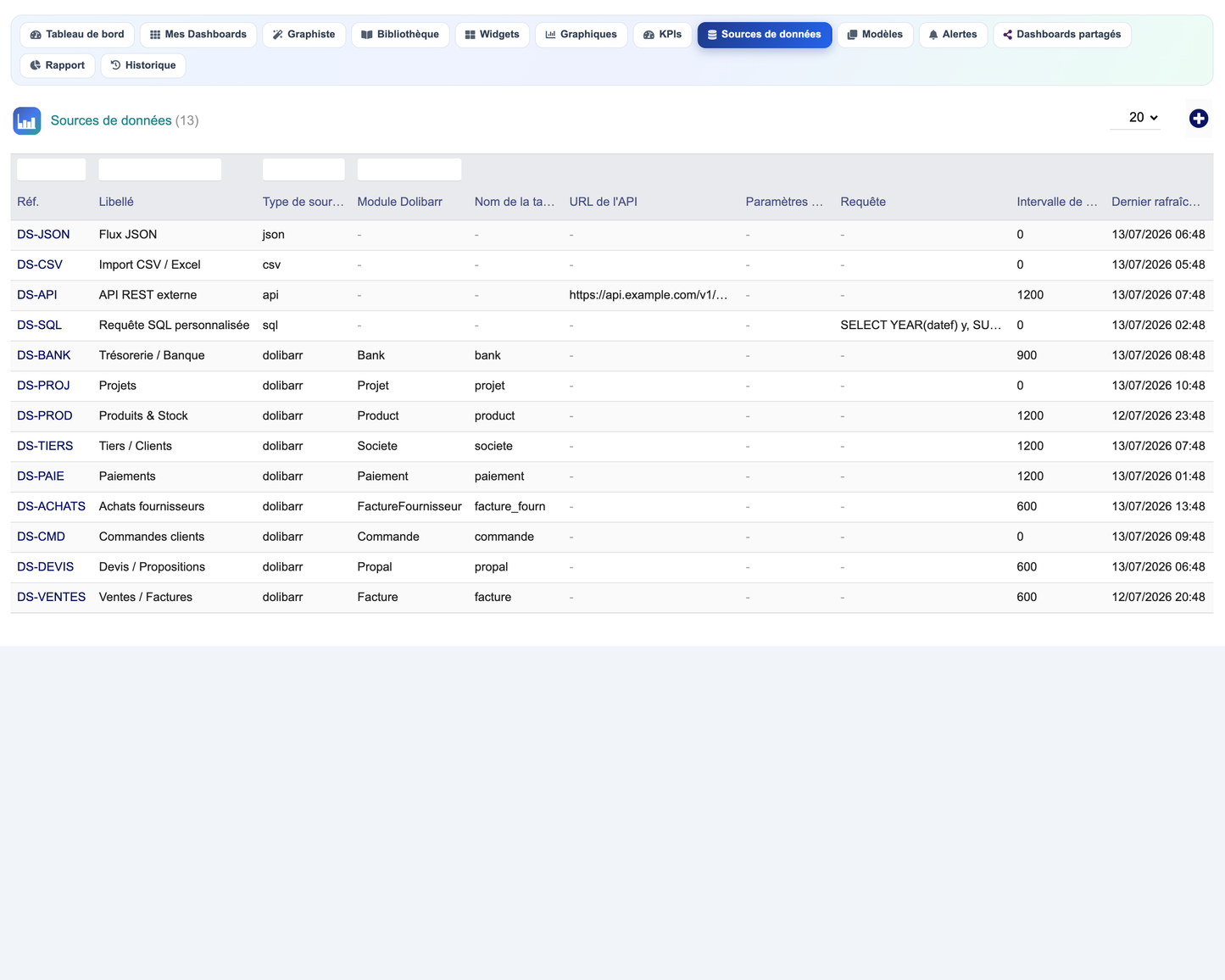This screenshot has width=1225, height=980.
Task: Open the DS-PROJ source link
Action: point(43,386)
